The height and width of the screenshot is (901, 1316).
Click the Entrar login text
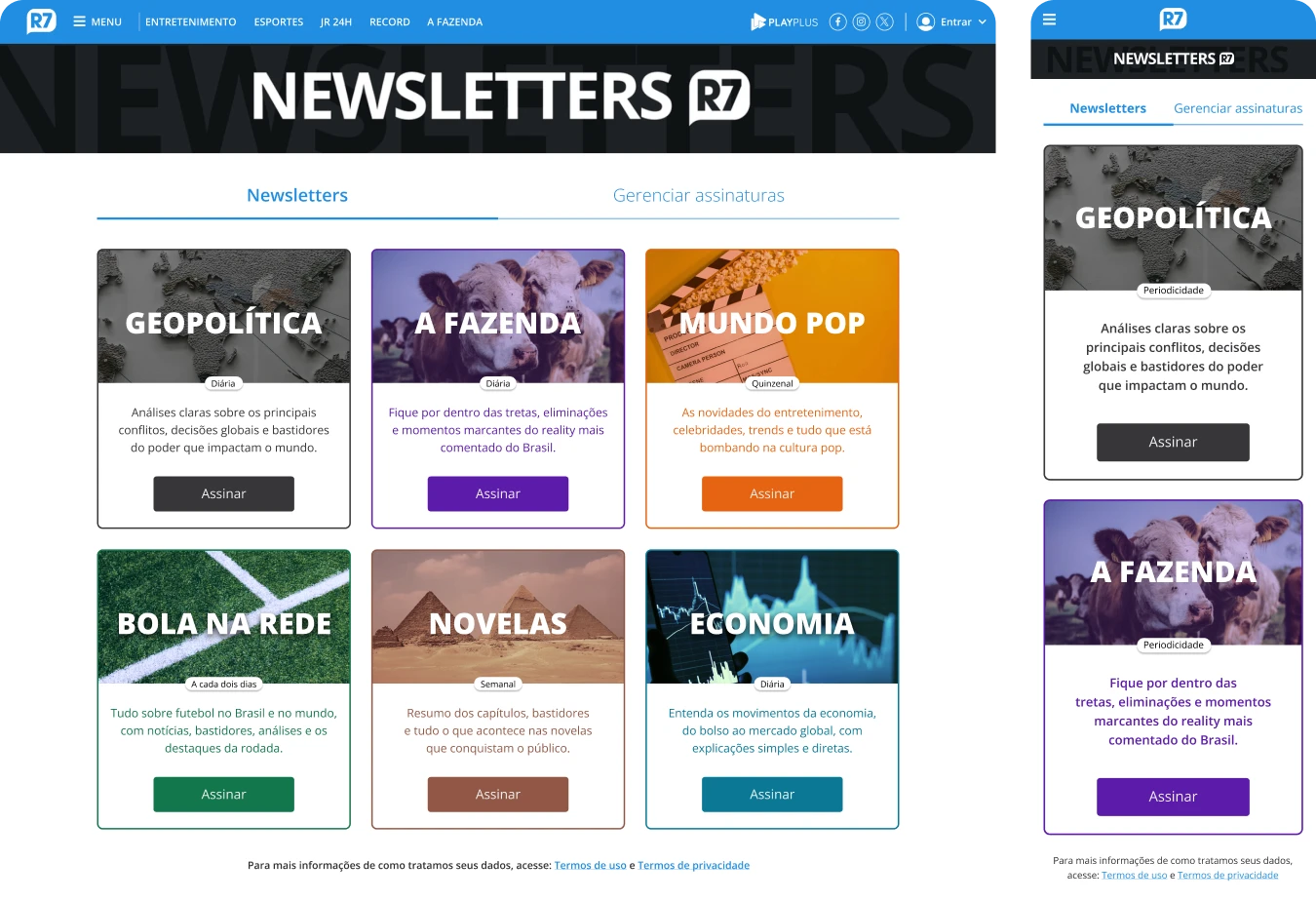pos(955,21)
